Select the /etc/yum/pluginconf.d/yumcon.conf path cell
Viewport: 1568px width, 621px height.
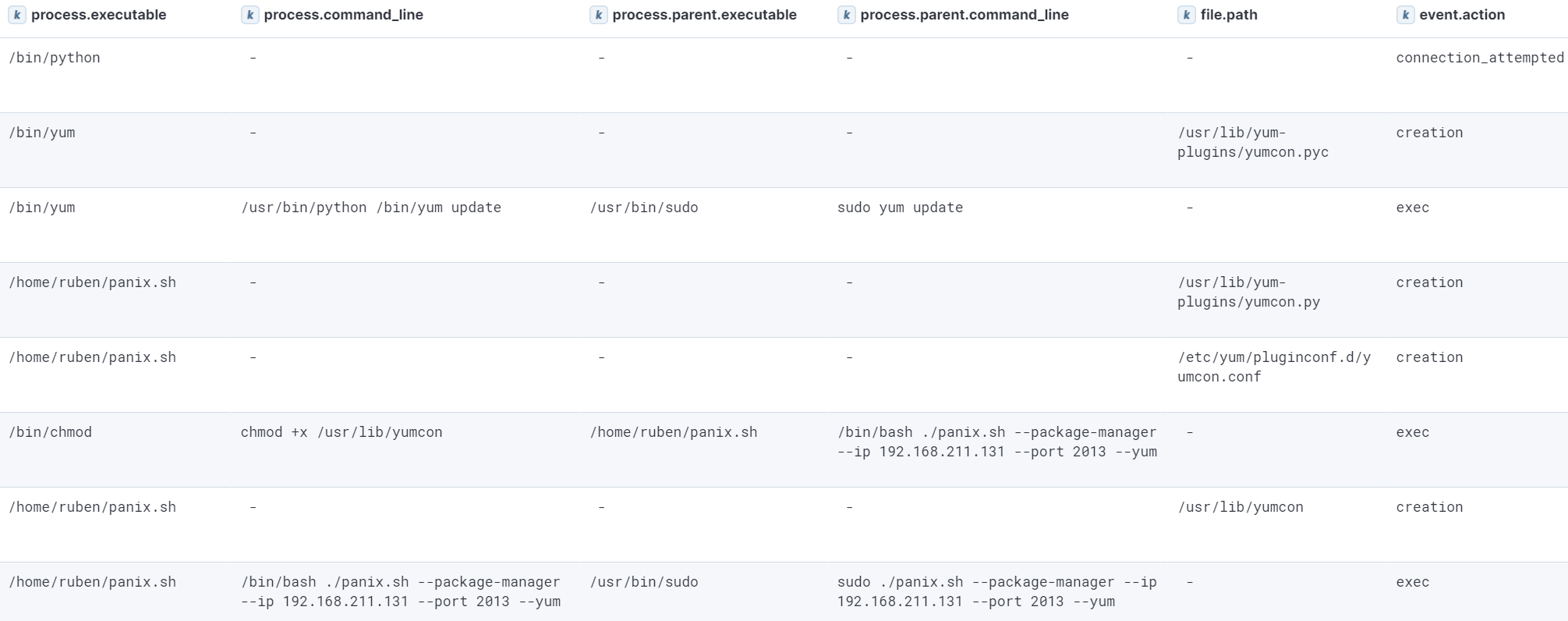coord(1273,367)
